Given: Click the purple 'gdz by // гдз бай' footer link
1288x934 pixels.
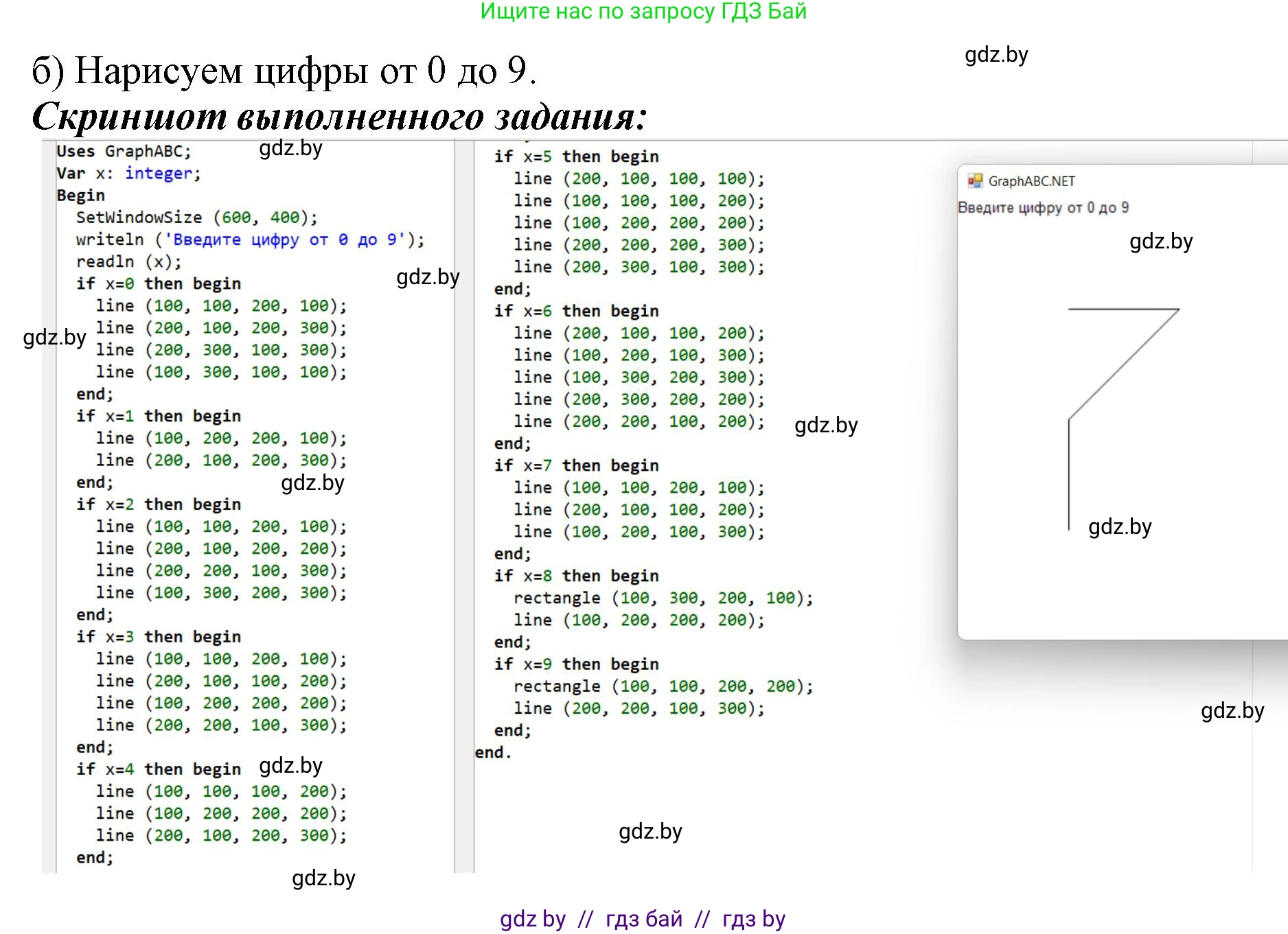Looking at the screenshot, I should (x=643, y=918).
